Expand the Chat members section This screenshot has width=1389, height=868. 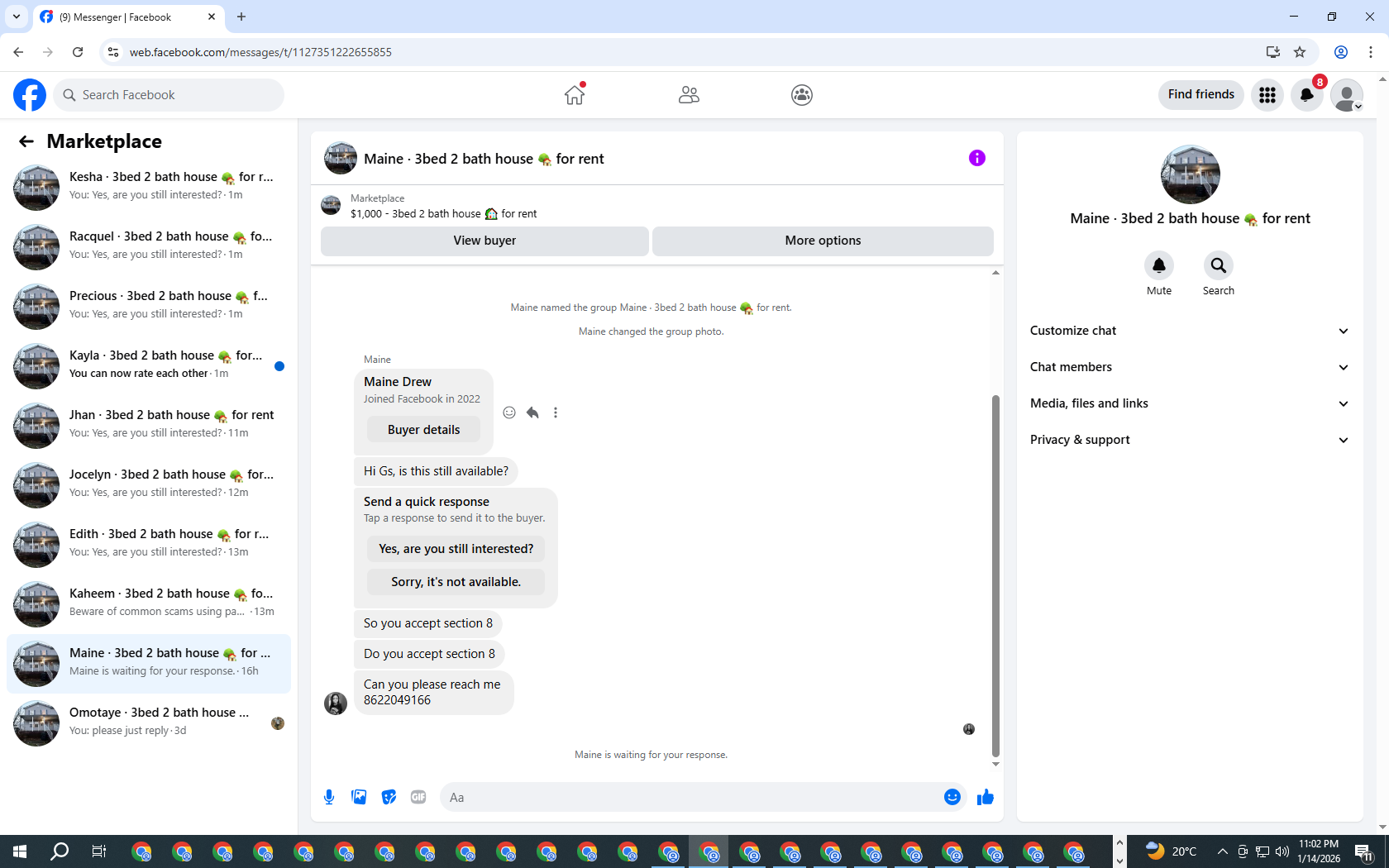click(1190, 367)
